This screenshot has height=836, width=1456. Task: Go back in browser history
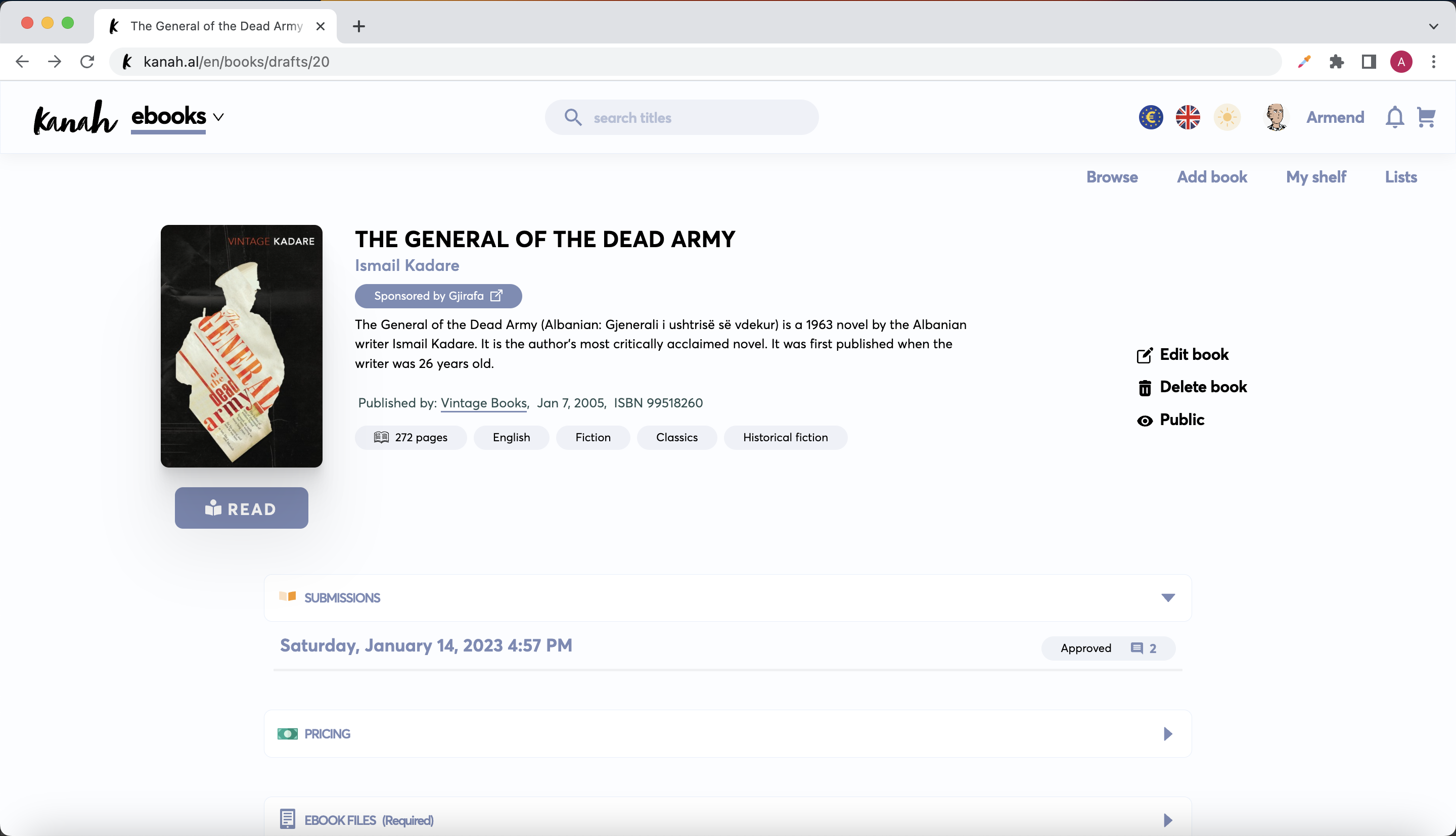22,62
